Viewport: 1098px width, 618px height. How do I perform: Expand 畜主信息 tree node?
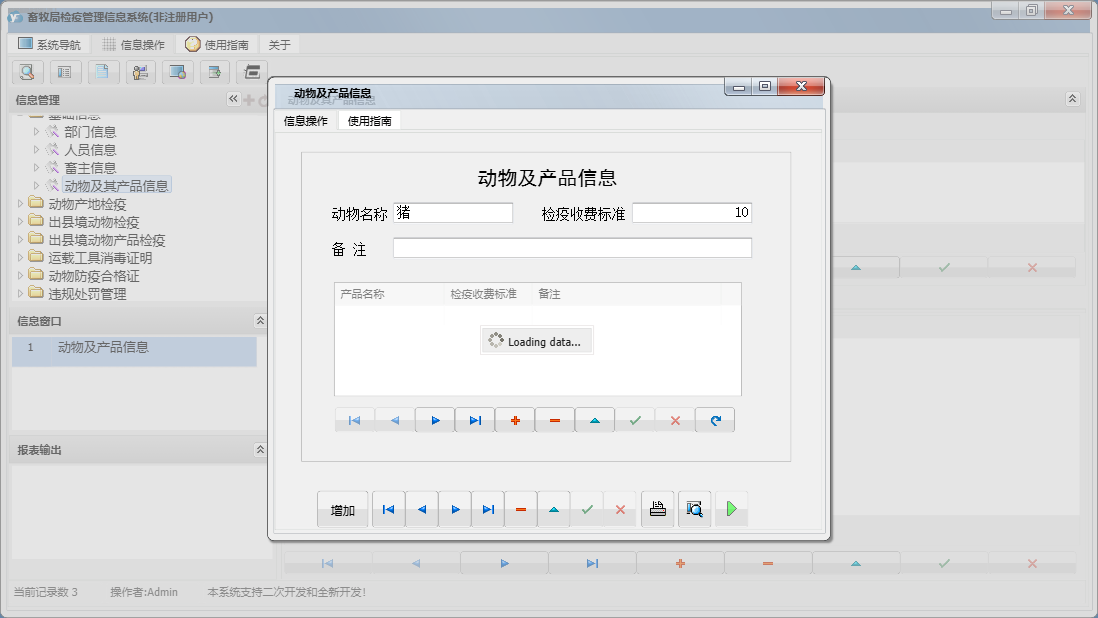point(36,167)
